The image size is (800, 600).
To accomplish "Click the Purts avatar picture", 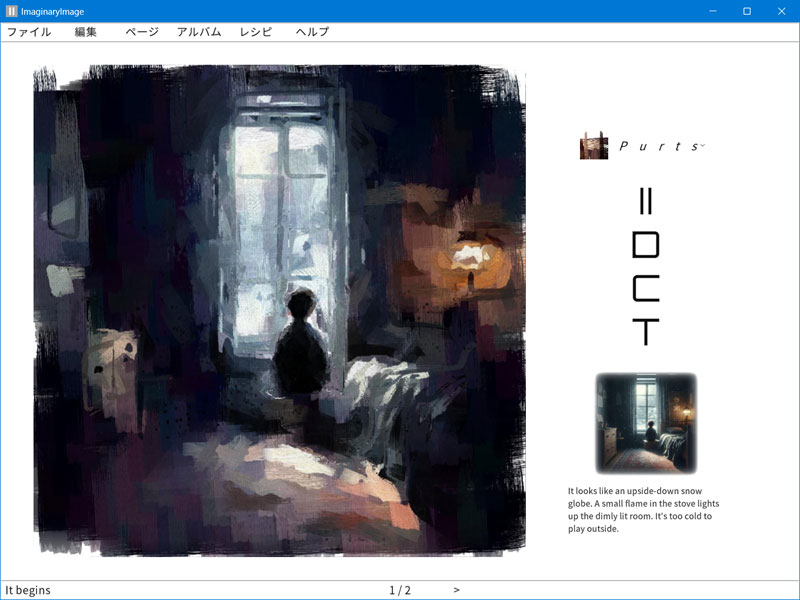I will [x=594, y=146].
